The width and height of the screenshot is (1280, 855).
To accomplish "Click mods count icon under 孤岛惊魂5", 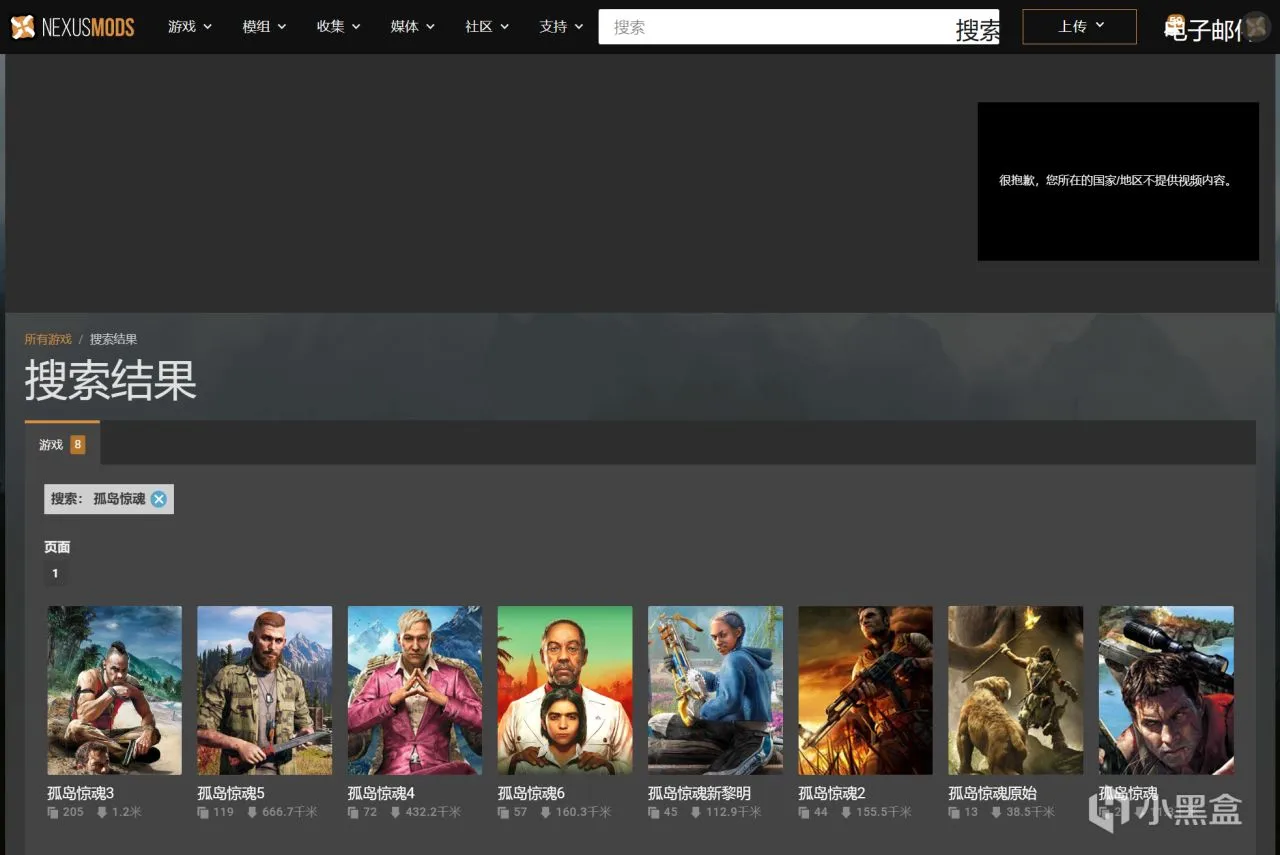I will pyautogui.click(x=203, y=812).
